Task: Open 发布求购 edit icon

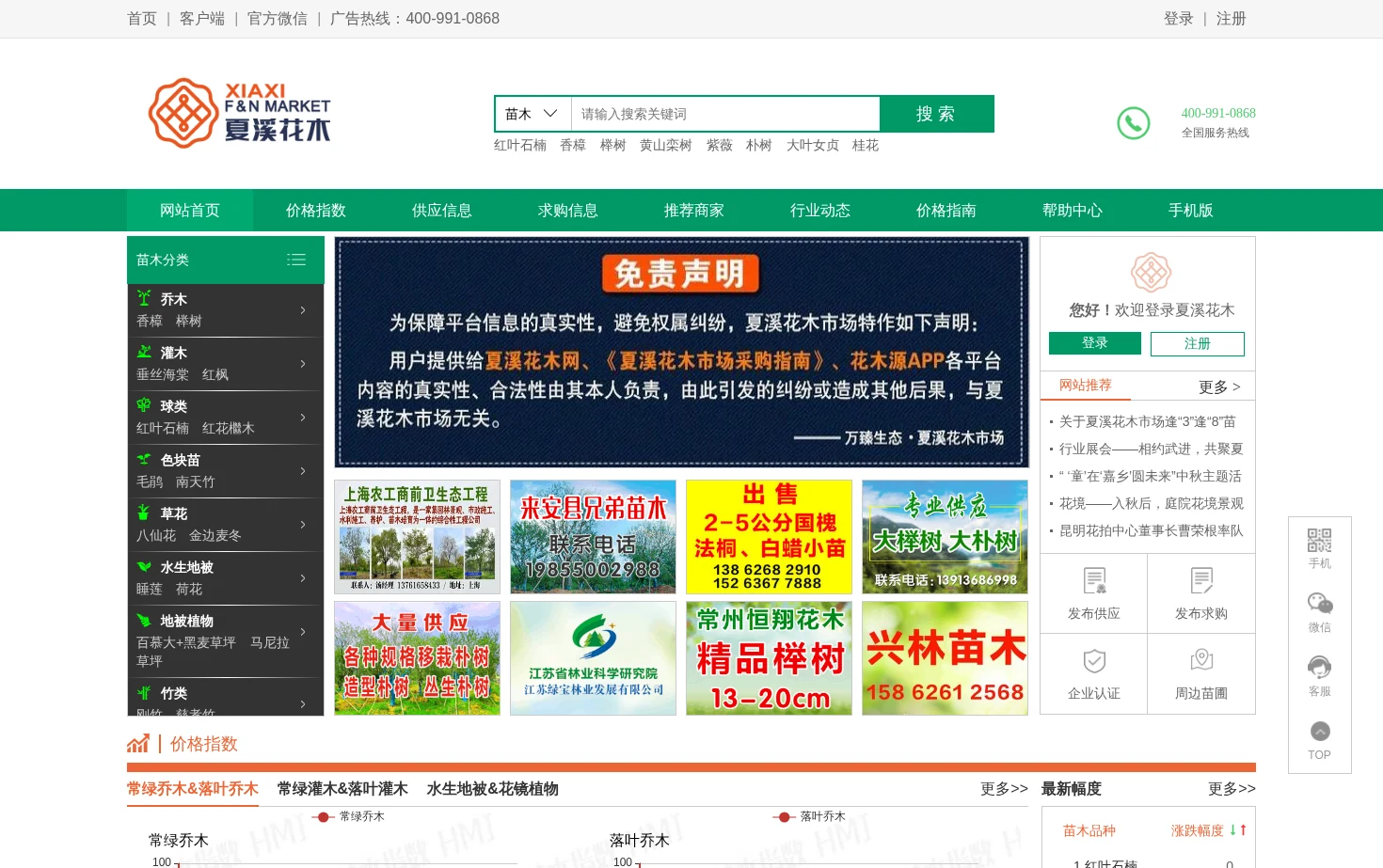Action: click(x=1201, y=580)
